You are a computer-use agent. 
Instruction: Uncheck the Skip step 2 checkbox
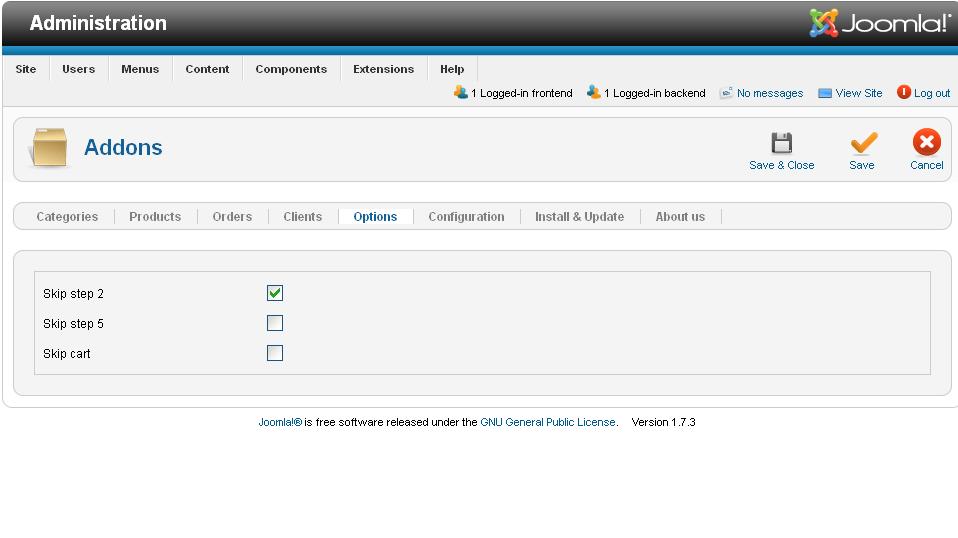275,293
